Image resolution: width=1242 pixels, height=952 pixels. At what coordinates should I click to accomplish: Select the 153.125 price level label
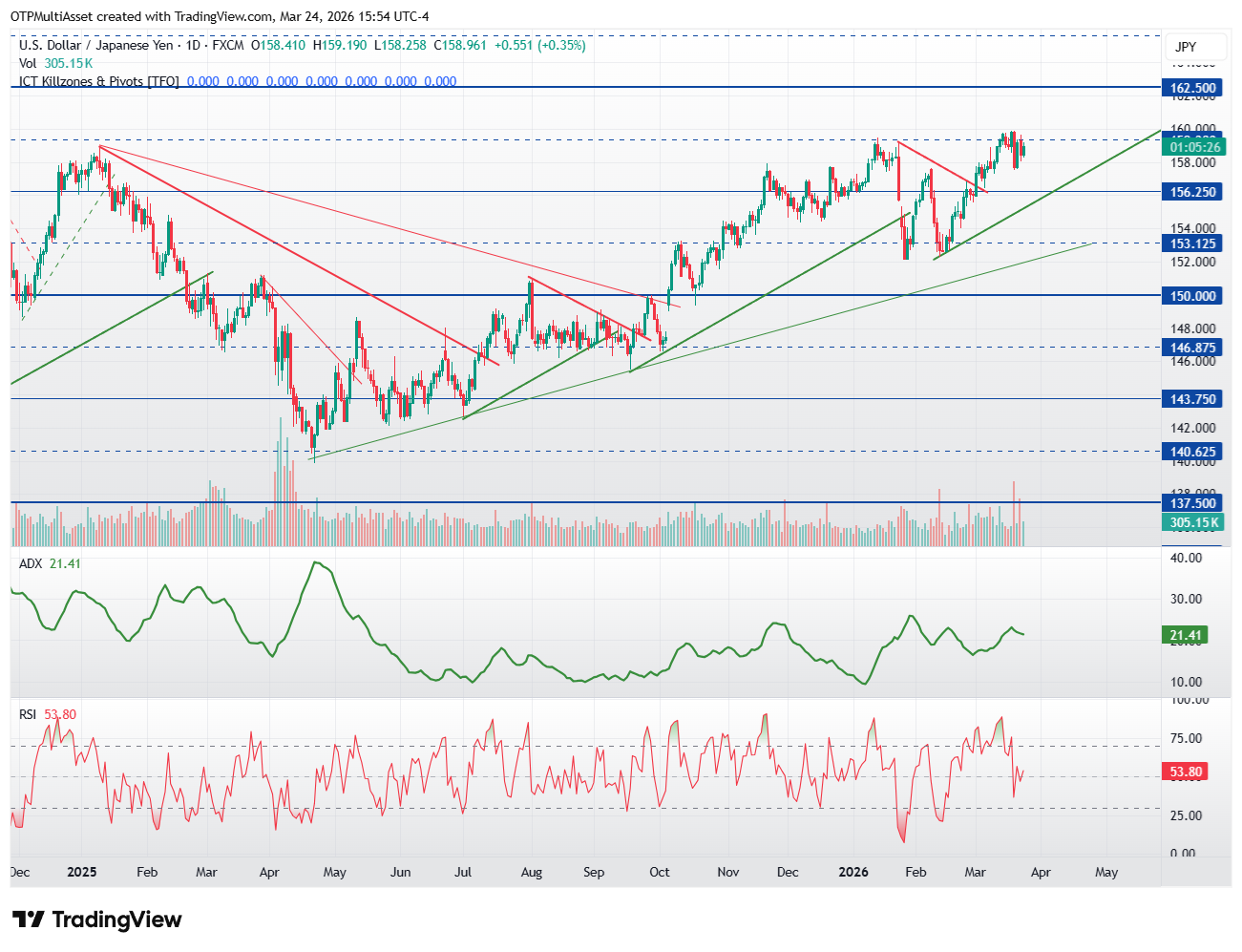(1192, 243)
